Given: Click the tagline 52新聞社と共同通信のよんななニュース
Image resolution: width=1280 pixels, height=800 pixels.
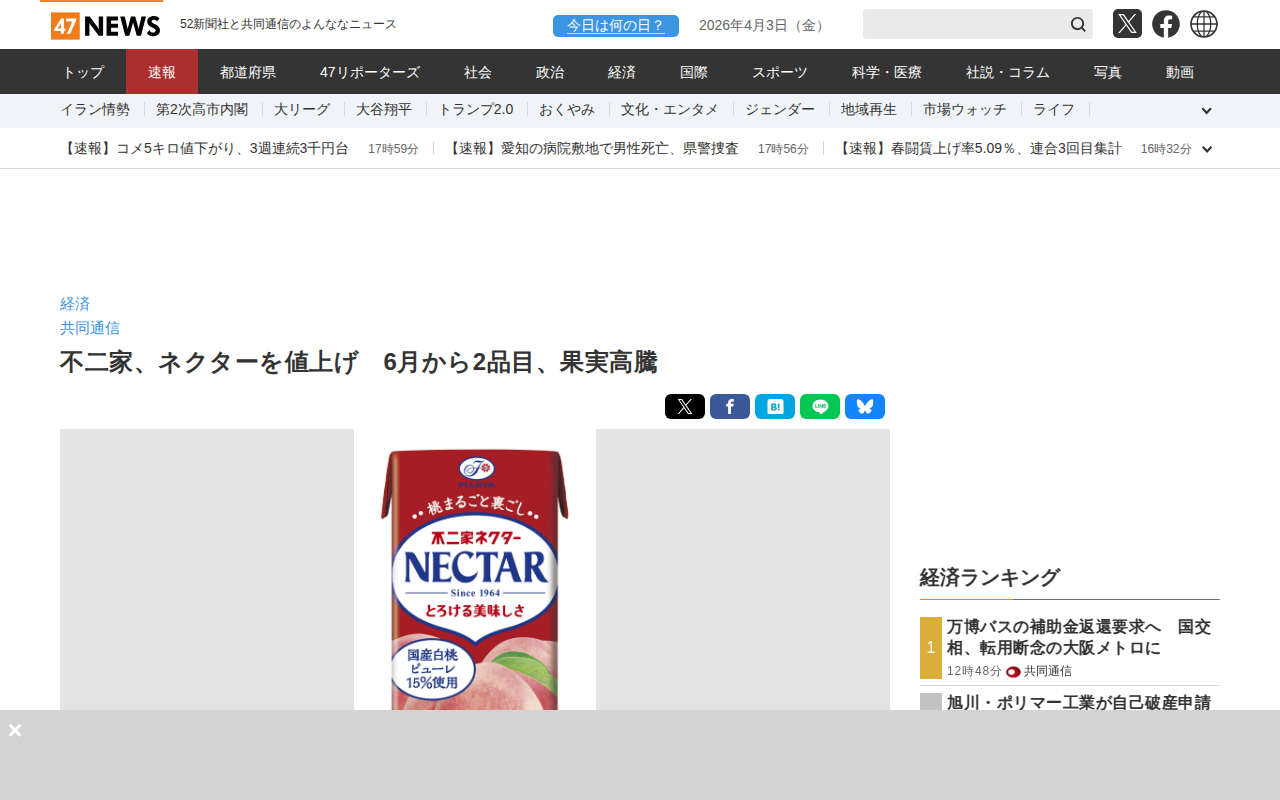Looking at the screenshot, I should click(x=288, y=24).
